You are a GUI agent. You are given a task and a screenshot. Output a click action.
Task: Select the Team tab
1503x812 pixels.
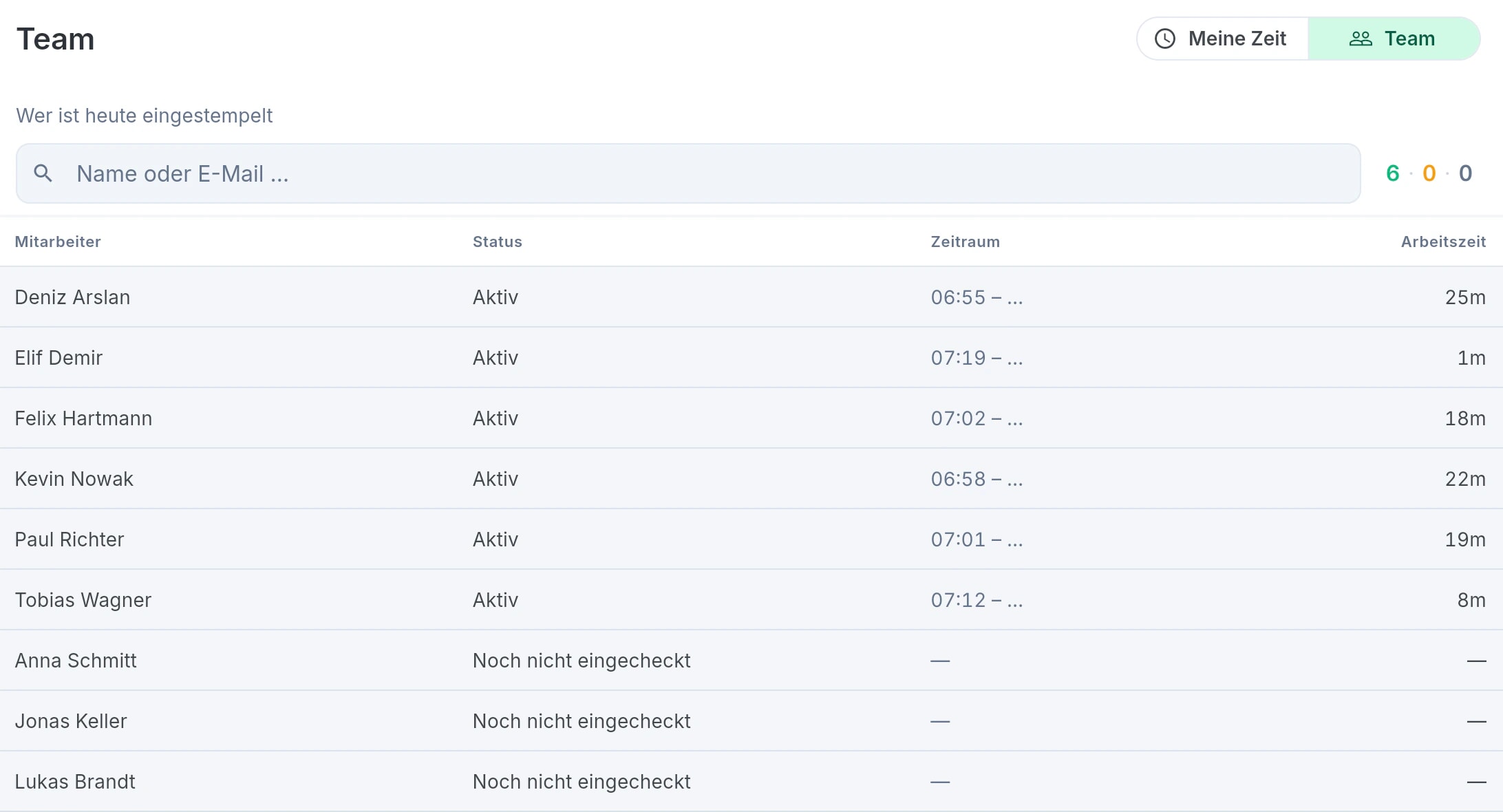(1394, 39)
